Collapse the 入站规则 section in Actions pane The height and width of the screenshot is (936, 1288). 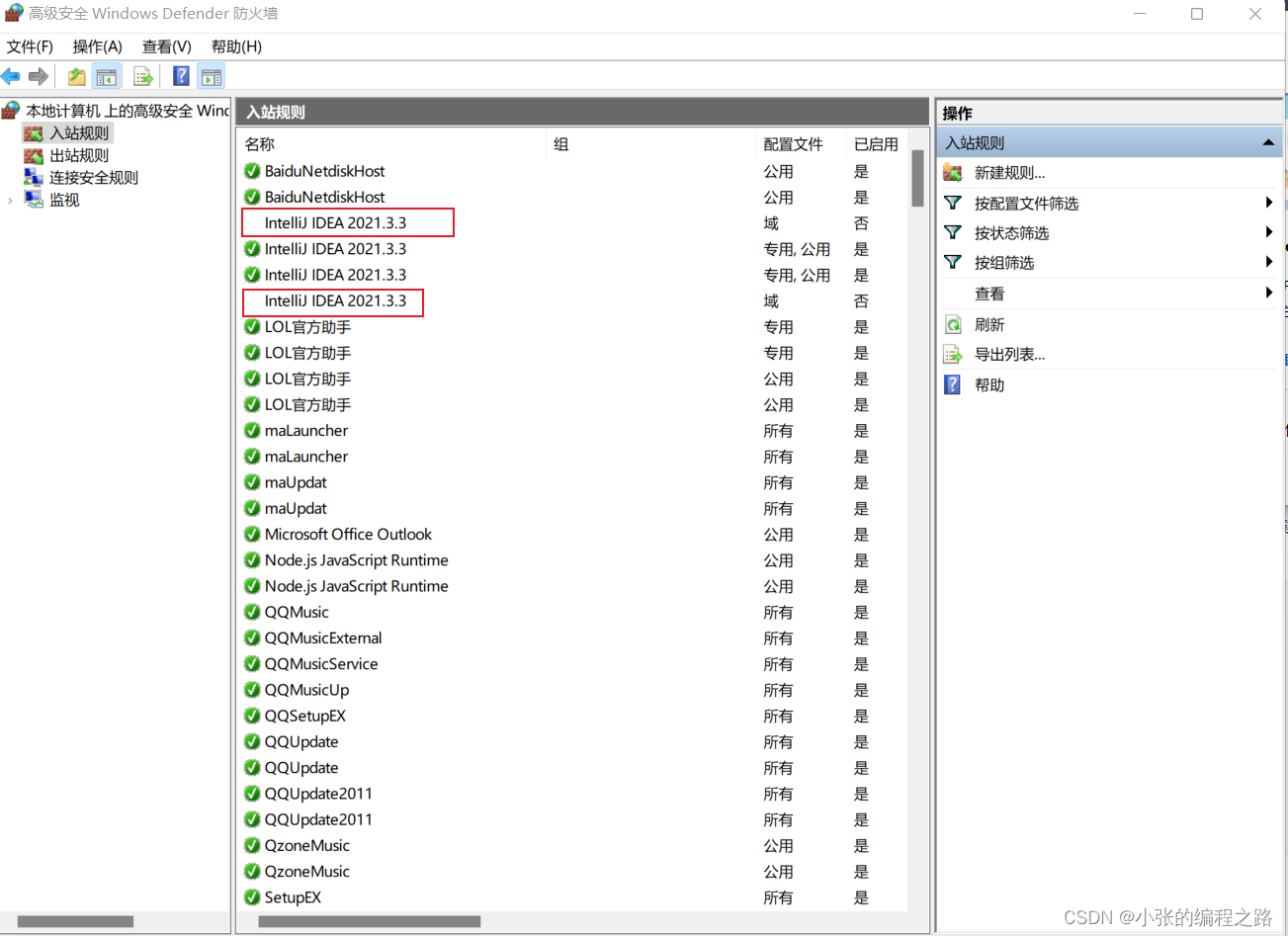click(1268, 143)
